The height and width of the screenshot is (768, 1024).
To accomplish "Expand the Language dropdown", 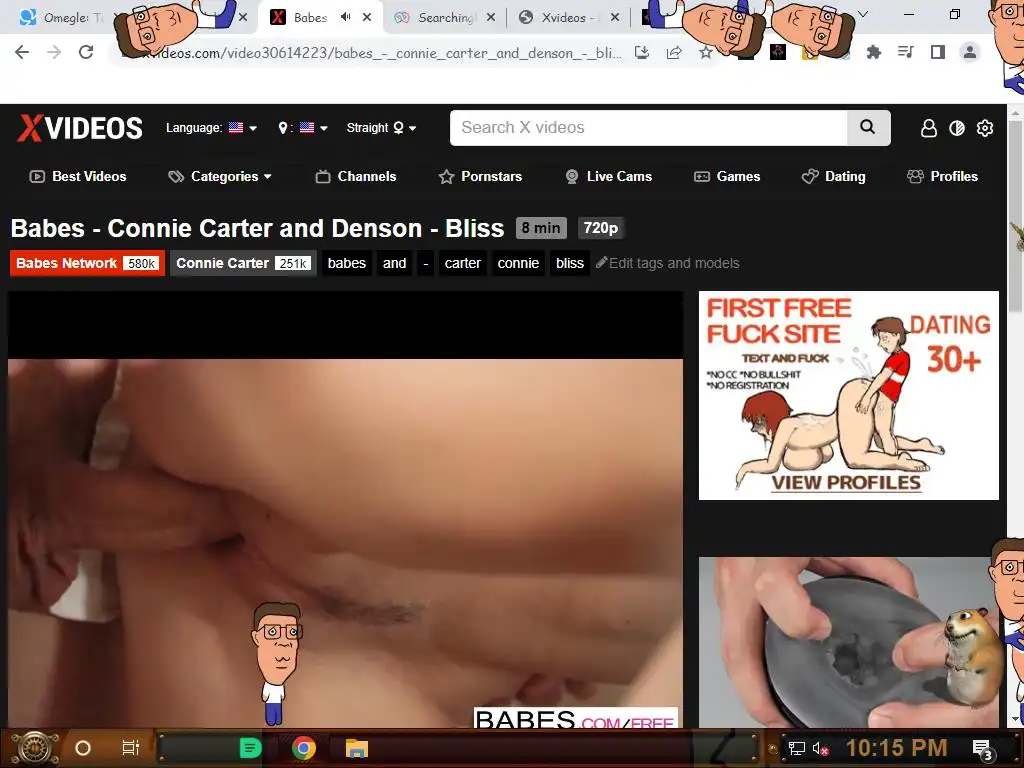I will [x=211, y=128].
